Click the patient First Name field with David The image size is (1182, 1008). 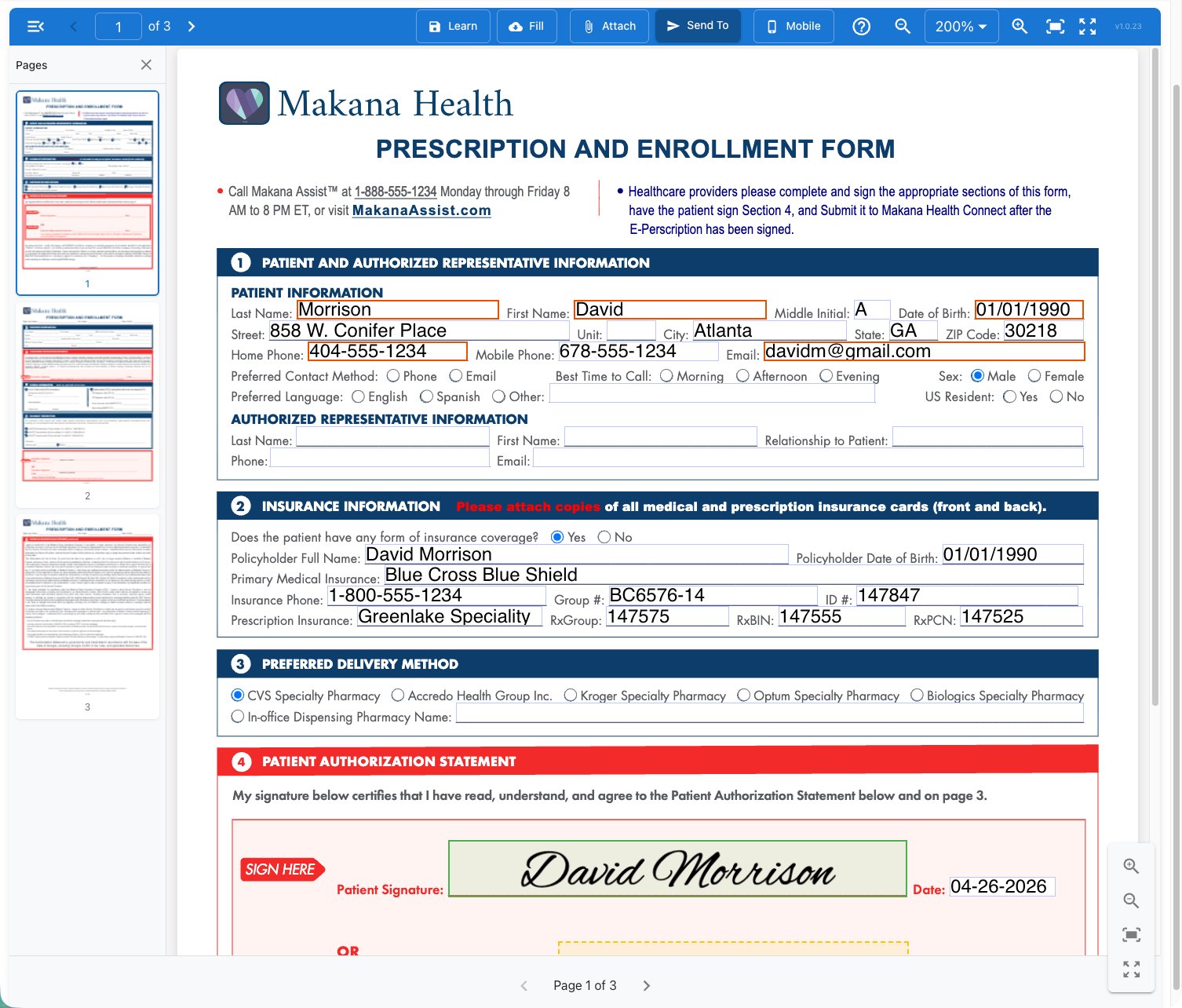click(670, 309)
